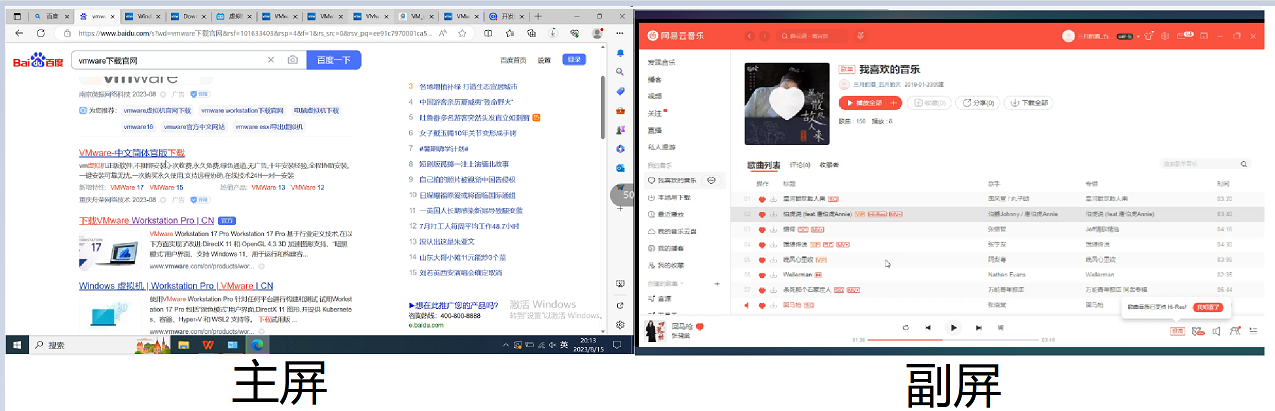
Task: Switch to the 评论 tab
Action: 800,164
